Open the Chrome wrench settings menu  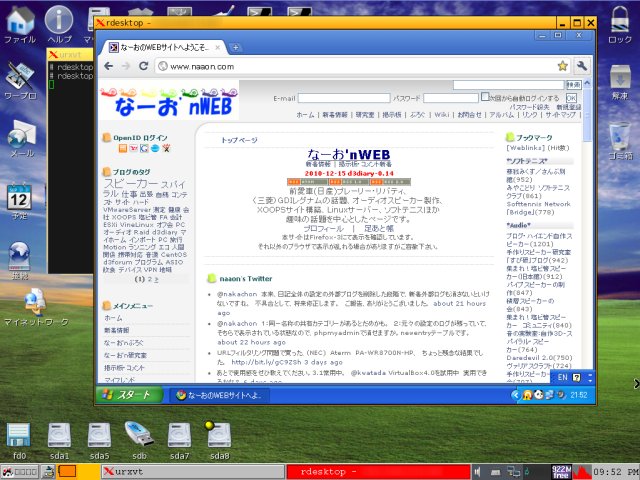click(582, 66)
